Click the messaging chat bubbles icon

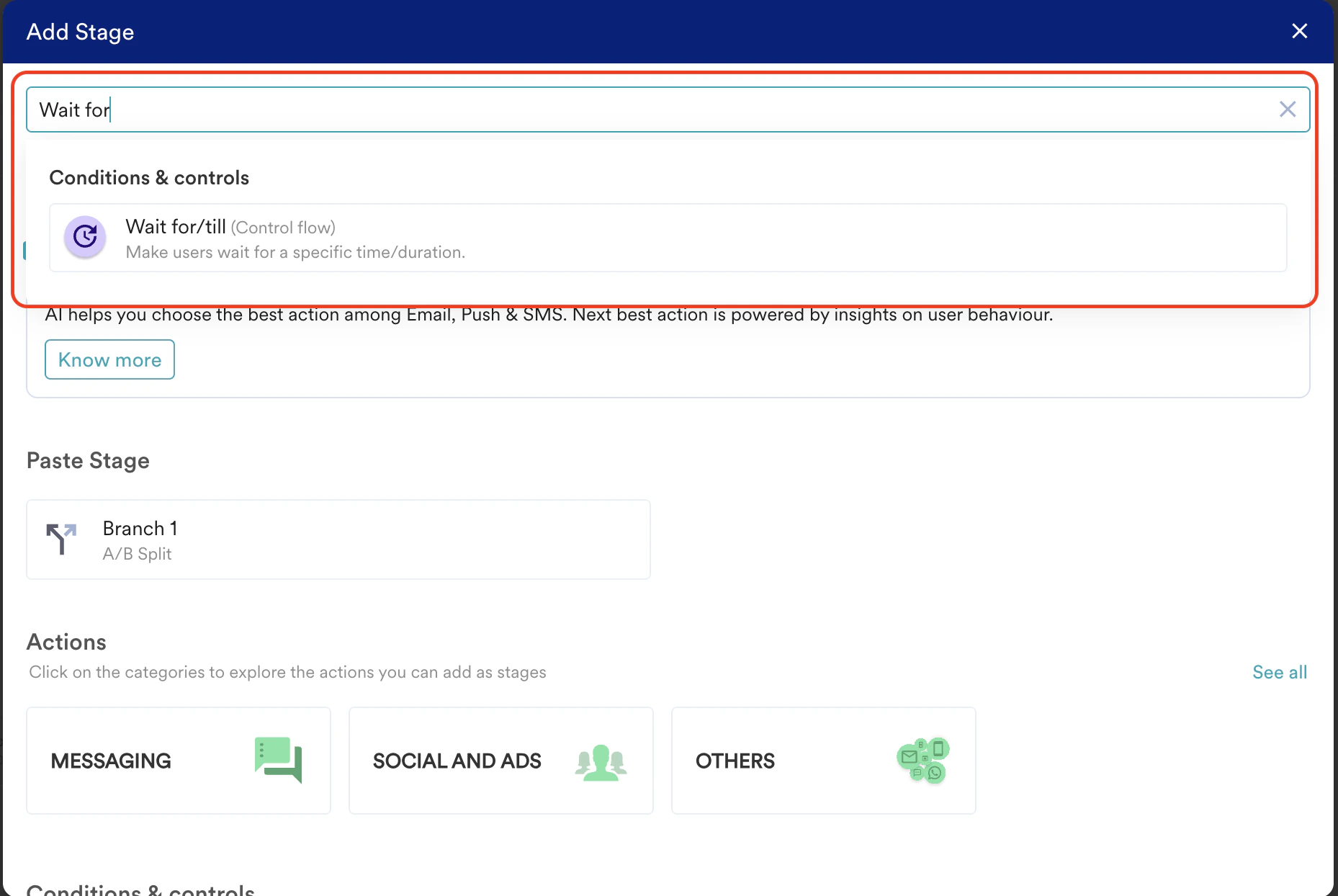pos(278,760)
